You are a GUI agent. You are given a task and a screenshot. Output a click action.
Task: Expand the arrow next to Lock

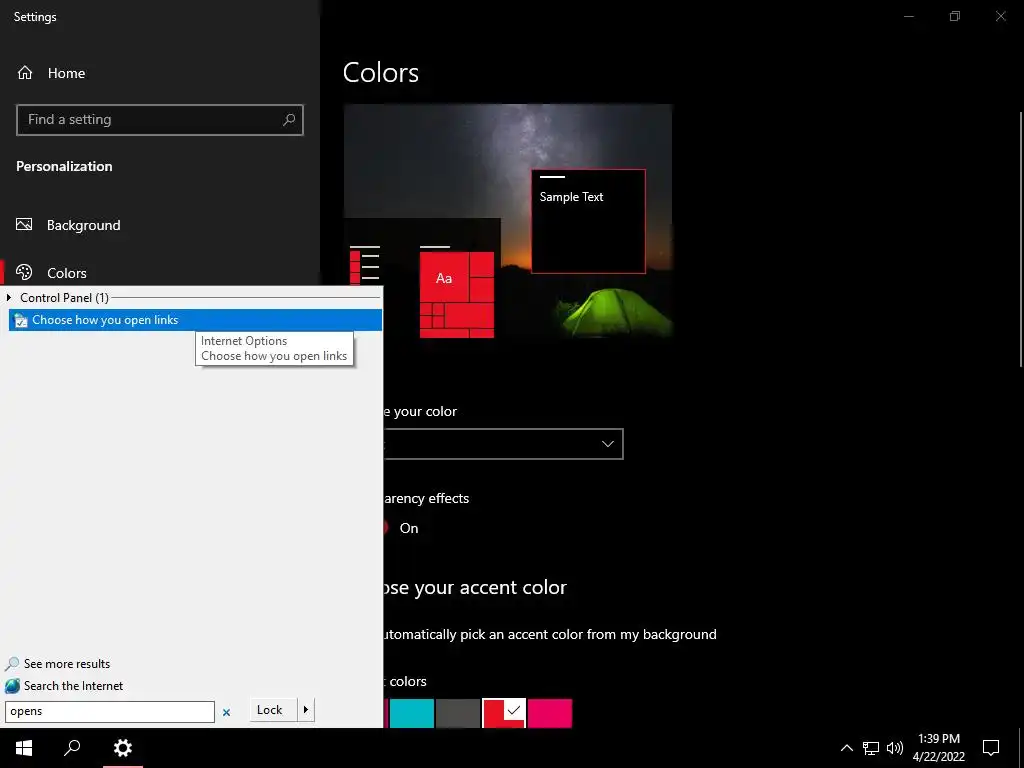[306, 710]
